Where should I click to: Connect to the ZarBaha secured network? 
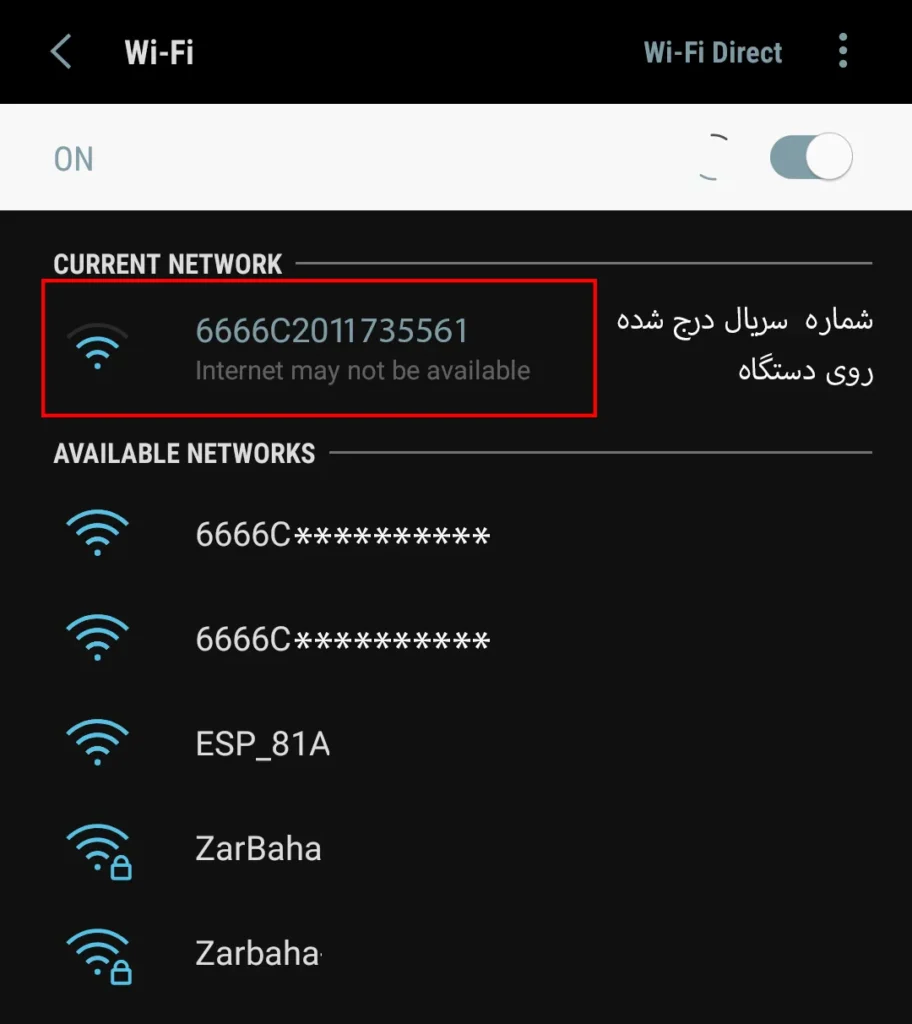(x=456, y=849)
